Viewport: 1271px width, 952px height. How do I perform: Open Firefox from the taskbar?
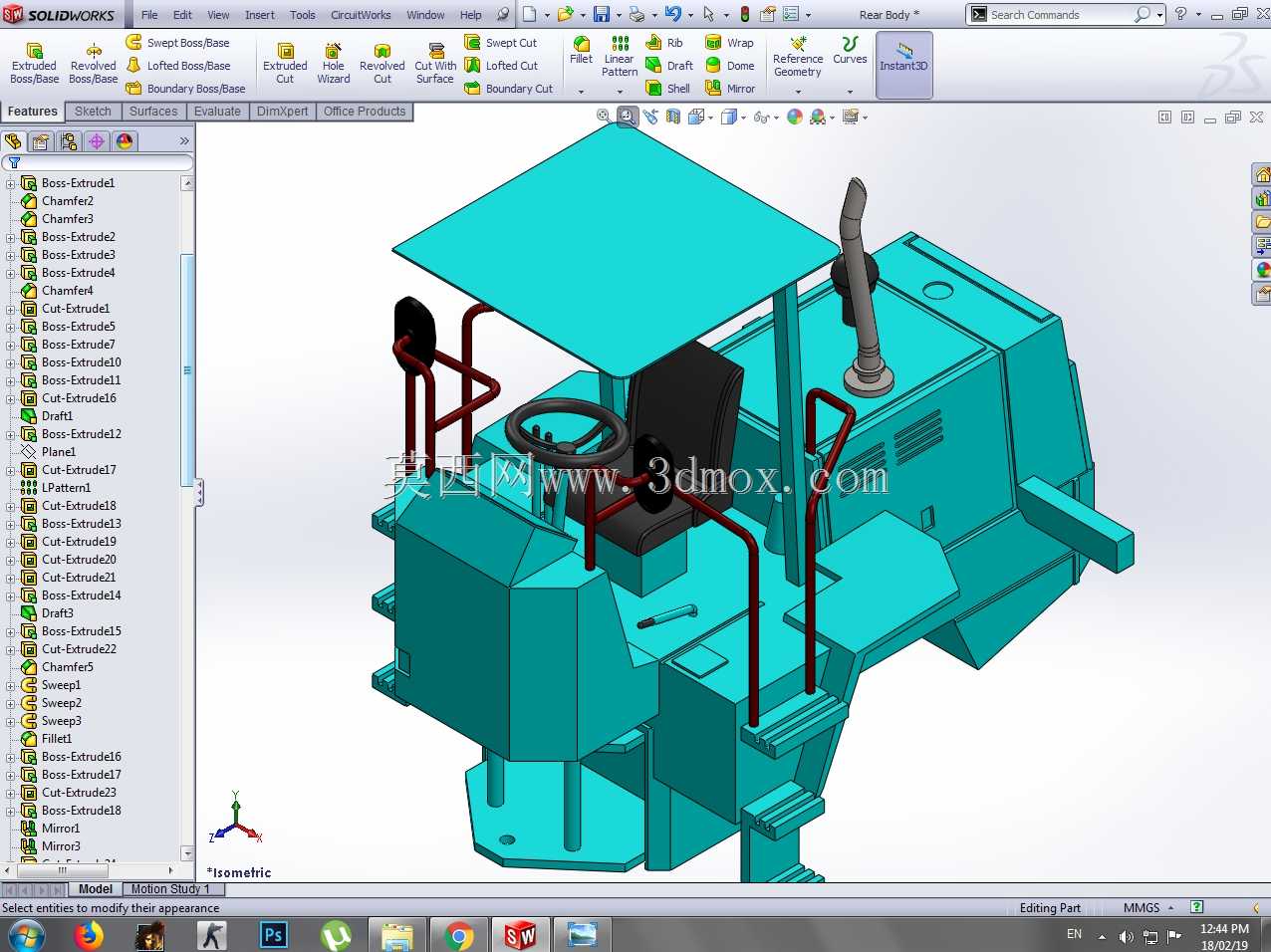89,935
